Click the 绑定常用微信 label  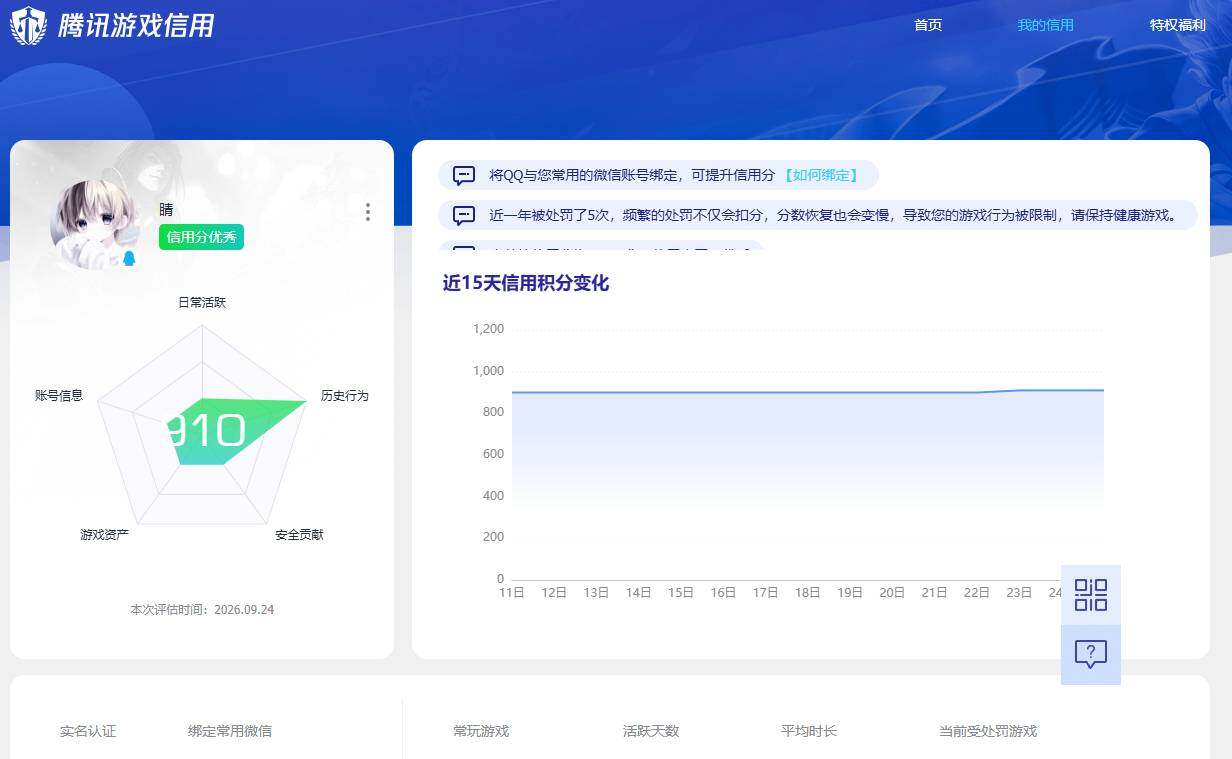(x=230, y=731)
